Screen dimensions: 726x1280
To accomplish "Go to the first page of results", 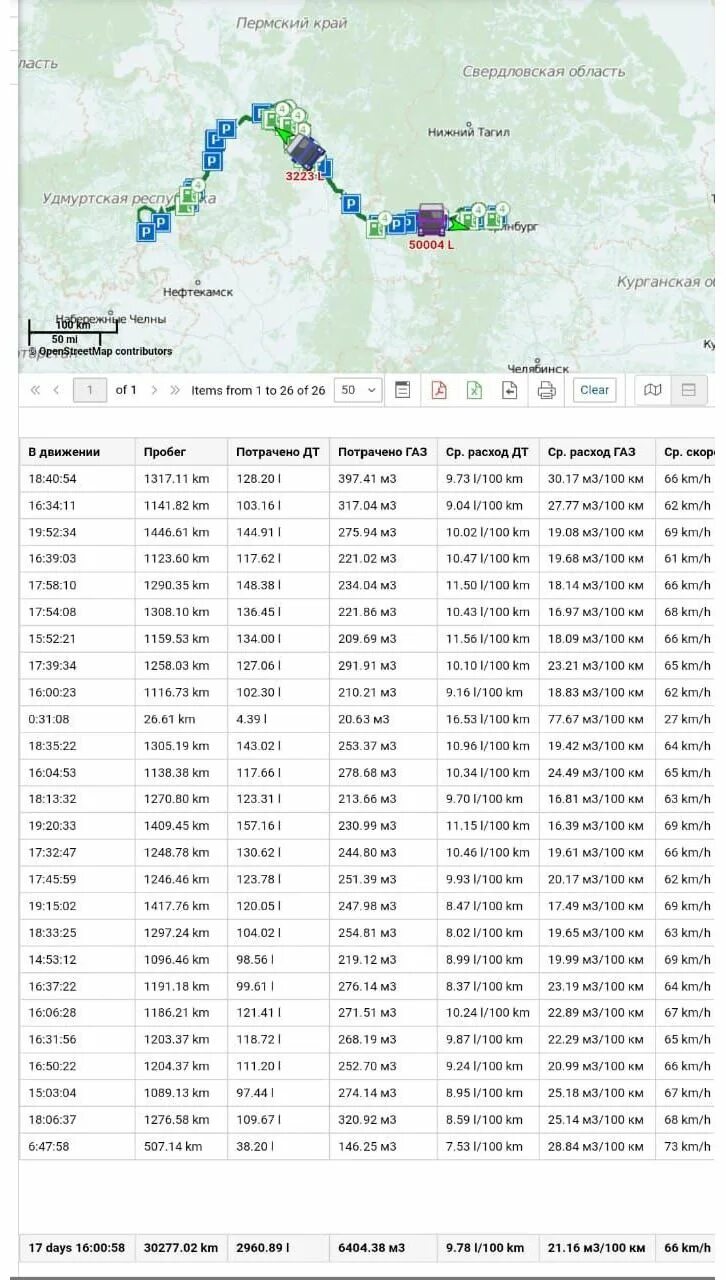I will point(35,390).
